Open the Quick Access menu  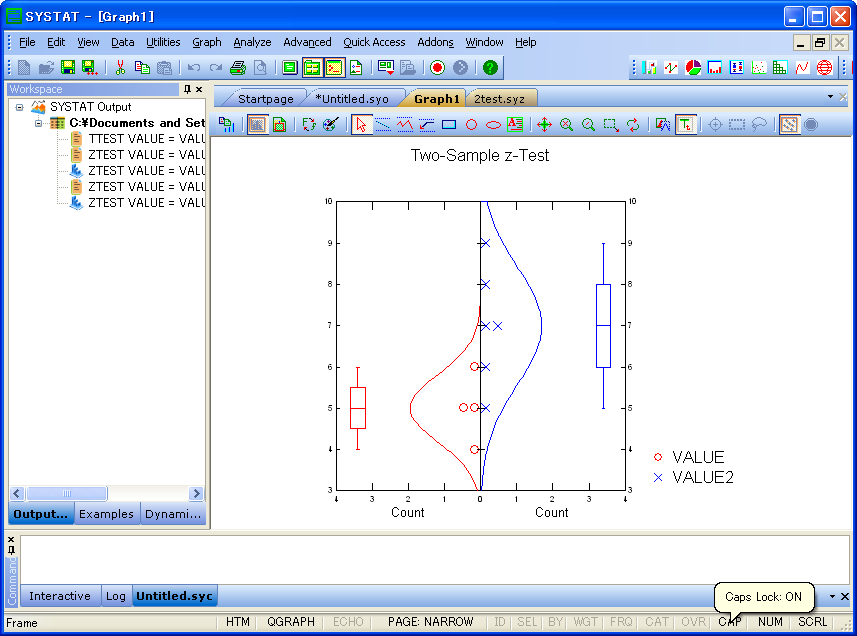click(374, 42)
